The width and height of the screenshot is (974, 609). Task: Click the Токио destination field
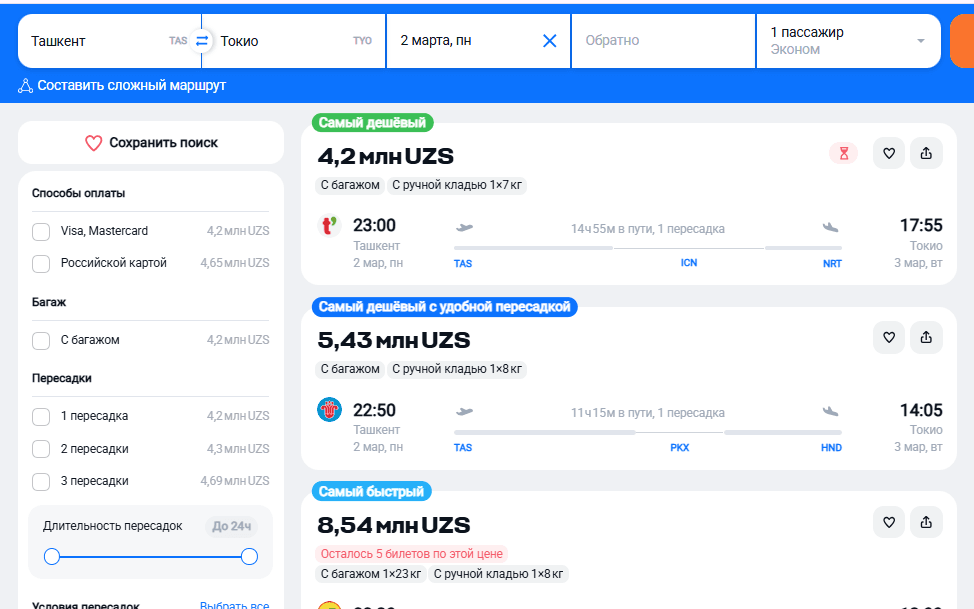[294, 41]
